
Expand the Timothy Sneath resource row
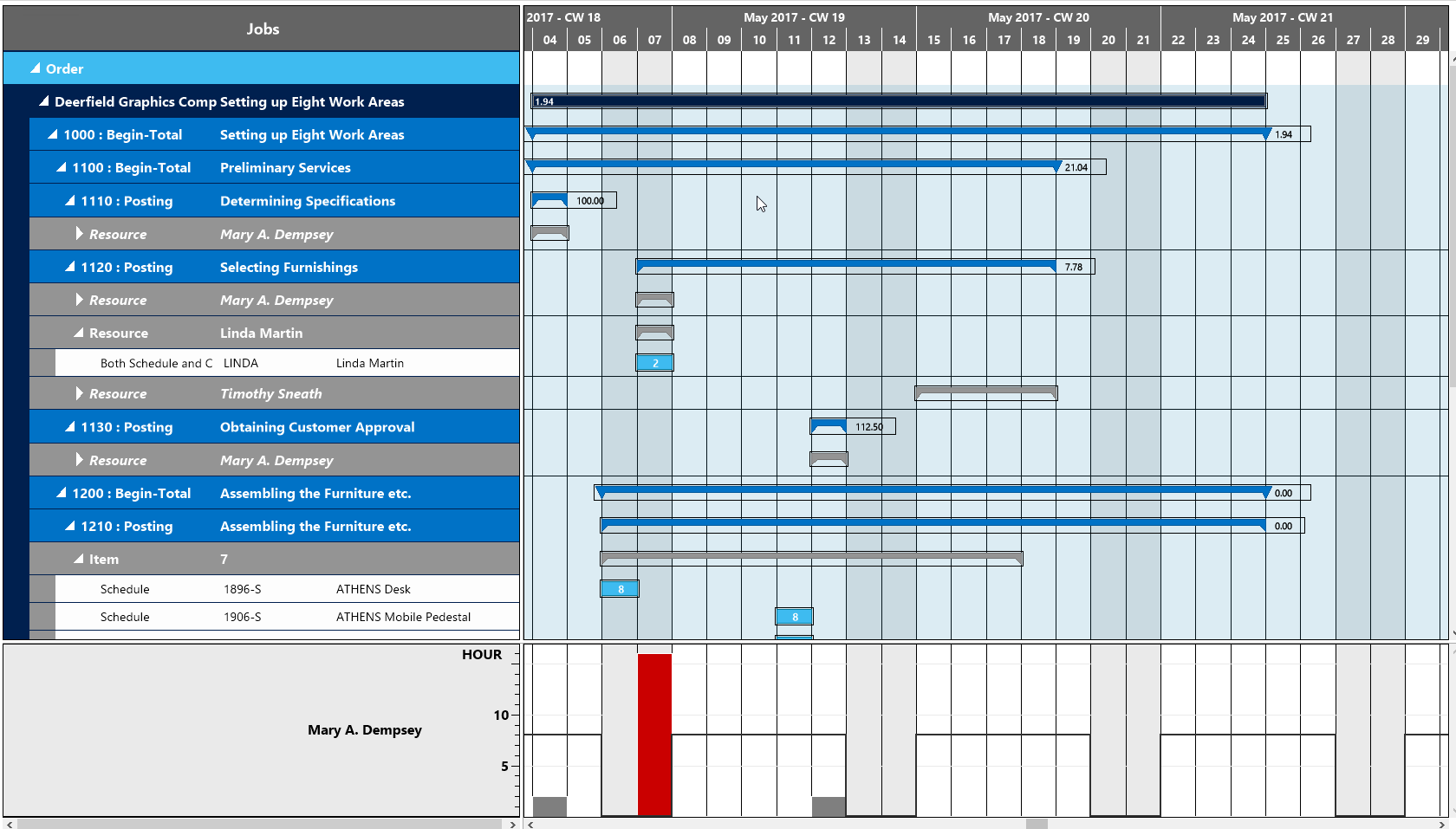coord(78,393)
